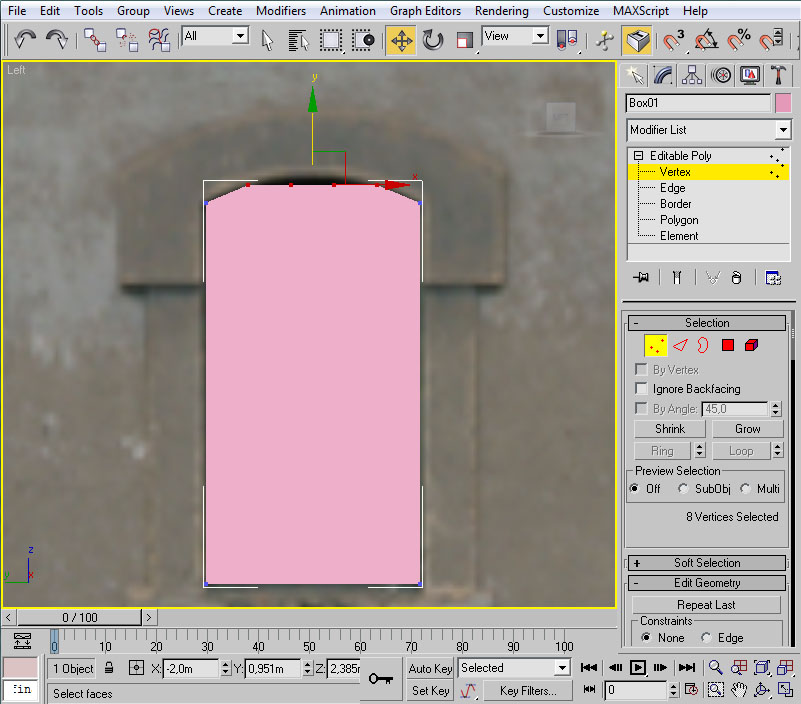
Task: Switch to the Utilities hammer panel
Action: [x=777, y=75]
